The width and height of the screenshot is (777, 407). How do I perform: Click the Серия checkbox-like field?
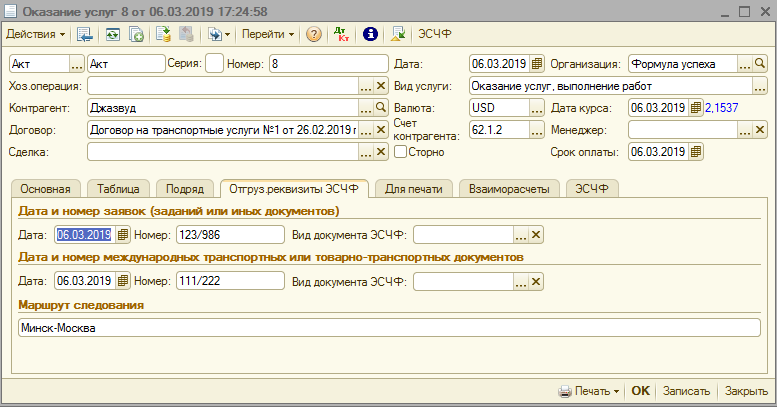[x=214, y=64]
